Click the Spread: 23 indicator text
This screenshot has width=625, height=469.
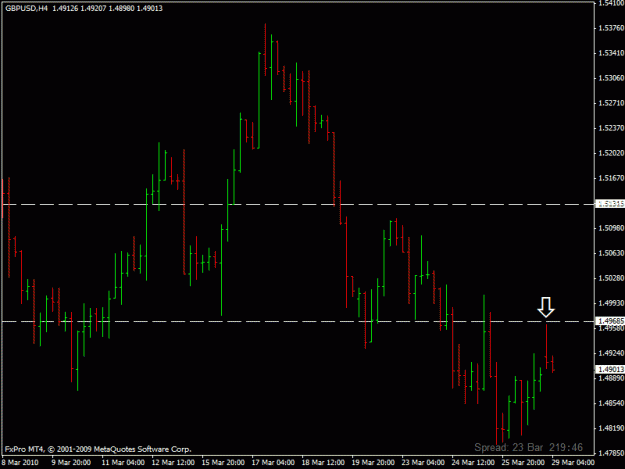pos(497,447)
